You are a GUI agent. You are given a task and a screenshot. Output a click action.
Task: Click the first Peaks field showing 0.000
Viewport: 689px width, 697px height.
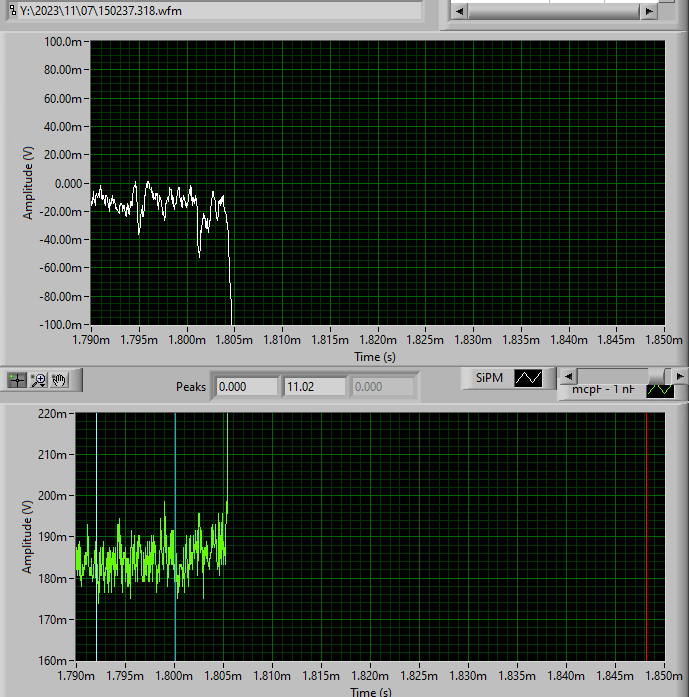(x=247, y=387)
